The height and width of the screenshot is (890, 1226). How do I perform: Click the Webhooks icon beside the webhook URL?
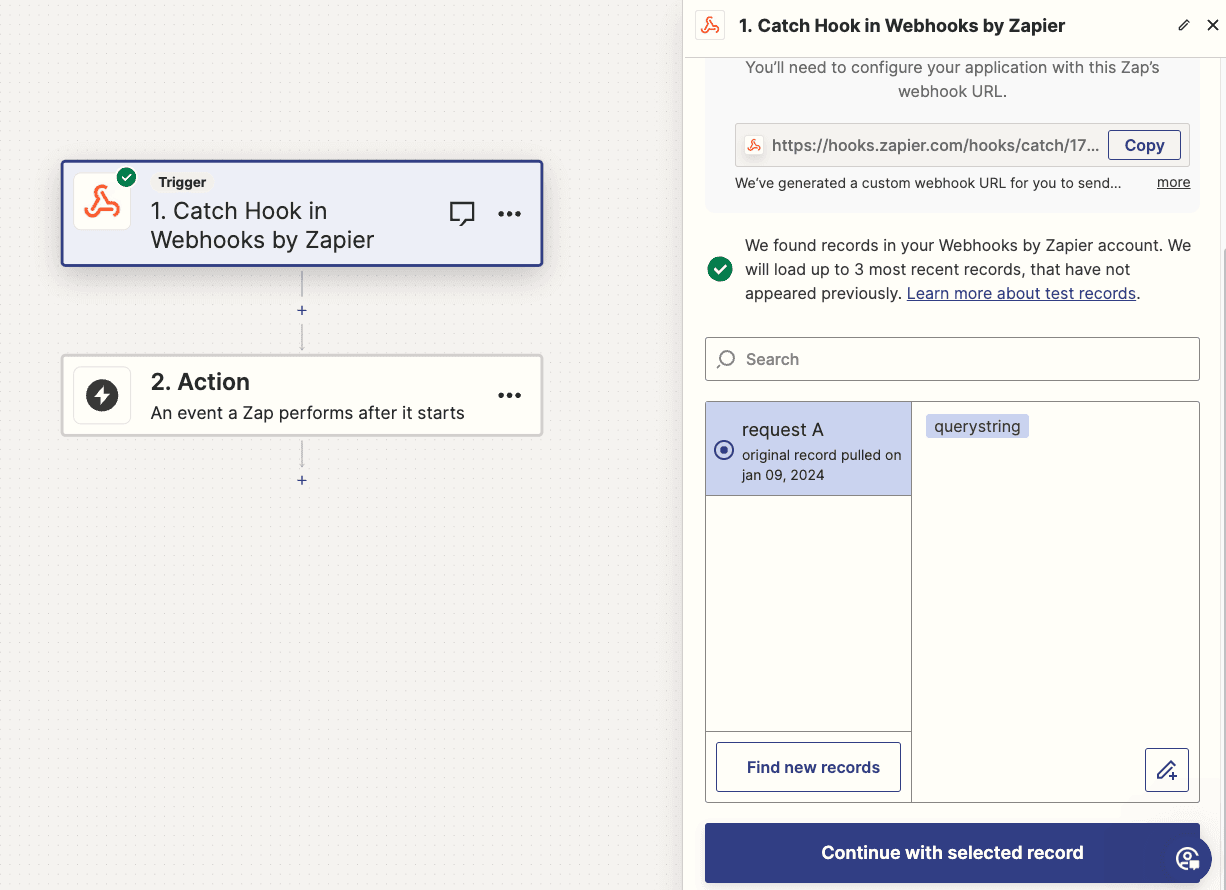coord(754,145)
